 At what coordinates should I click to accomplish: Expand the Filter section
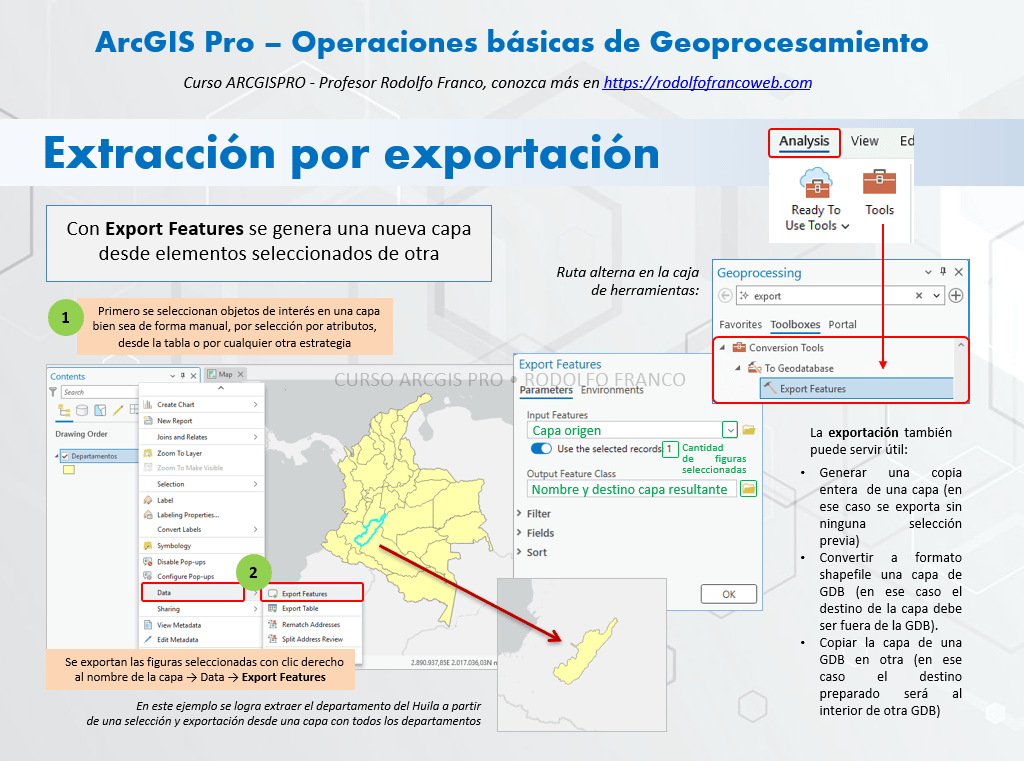(x=520, y=513)
